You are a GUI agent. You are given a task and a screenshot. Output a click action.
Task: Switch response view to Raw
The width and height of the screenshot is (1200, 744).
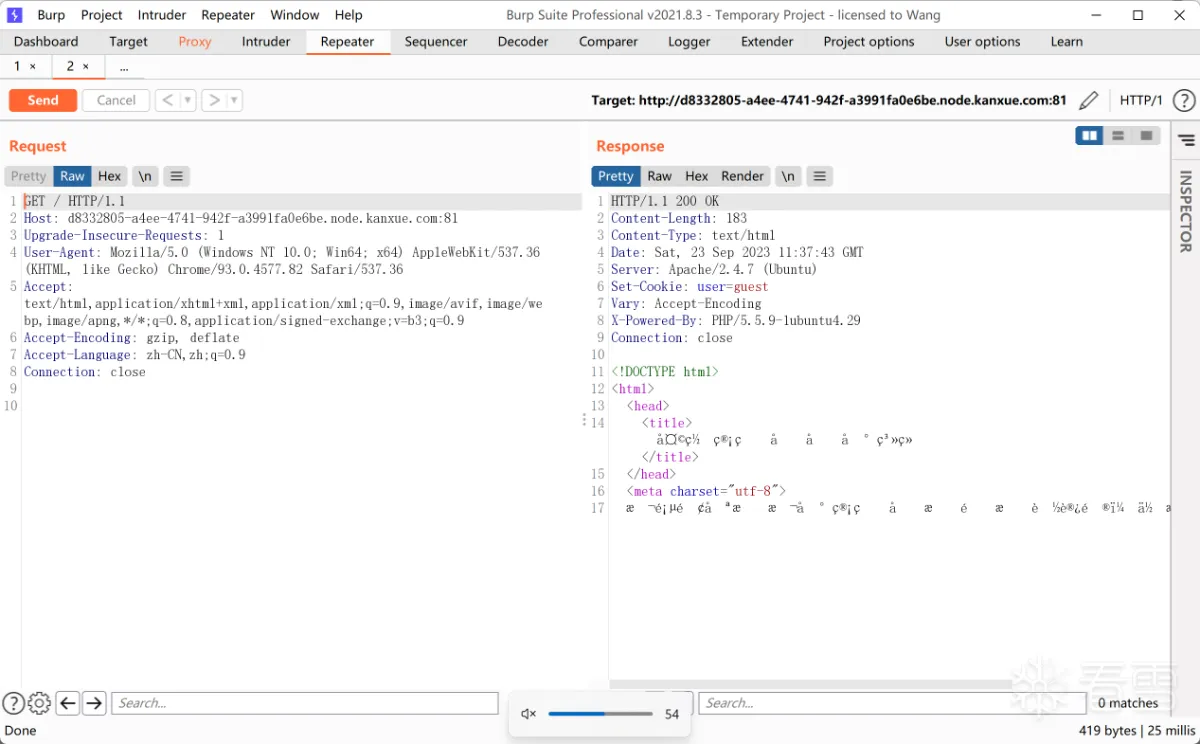coord(660,176)
